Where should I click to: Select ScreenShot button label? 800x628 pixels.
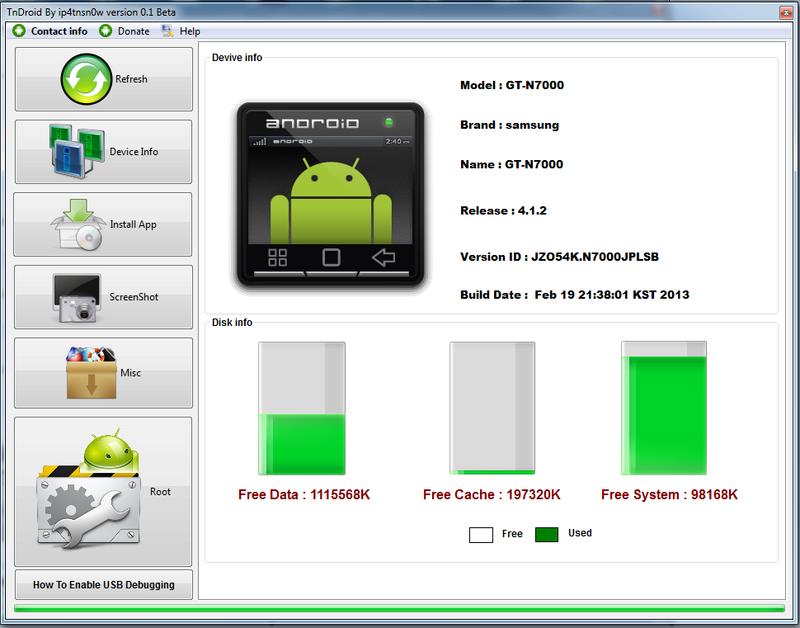[134, 297]
